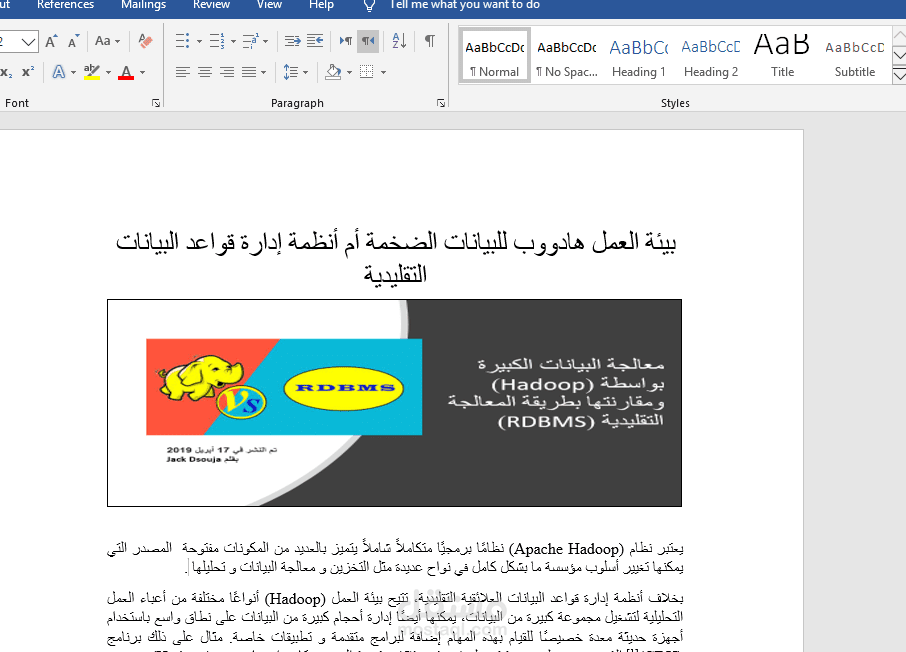The image size is (906, 652).
Task: Align text right
Action: point(227,72)
